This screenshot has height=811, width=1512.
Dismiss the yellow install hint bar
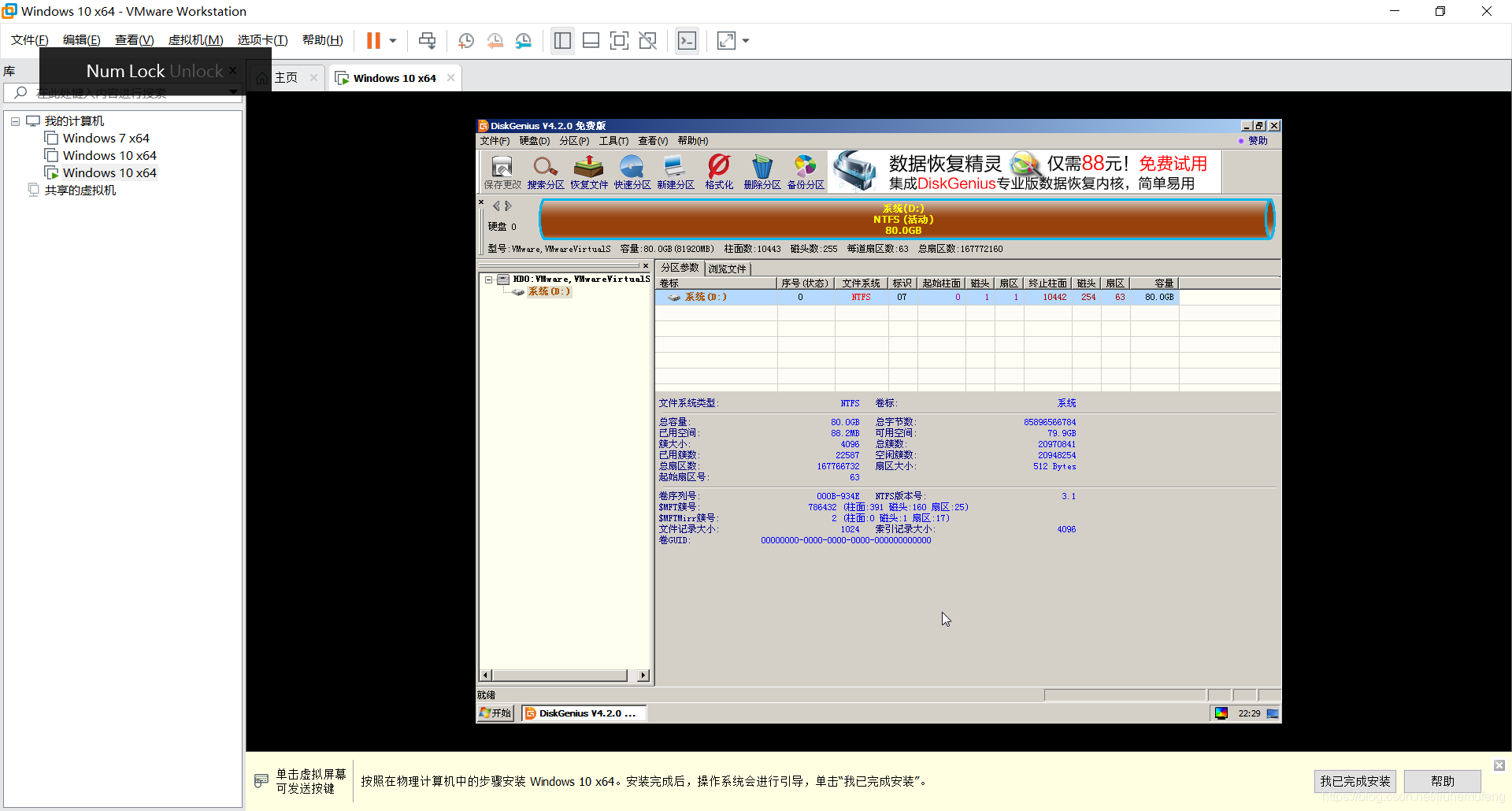[x=1499, y=765]
